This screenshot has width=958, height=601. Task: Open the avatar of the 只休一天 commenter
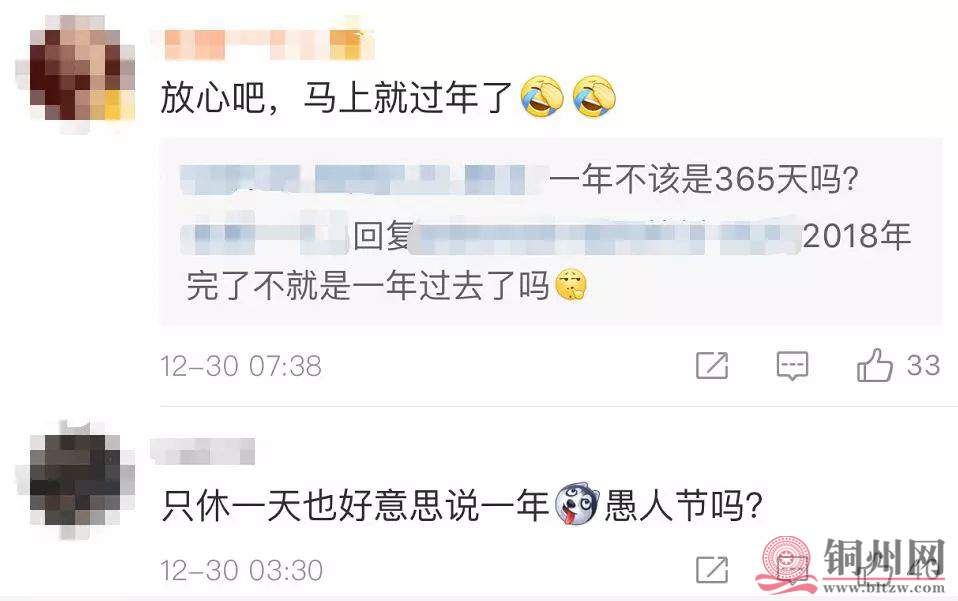click(76, 480)
